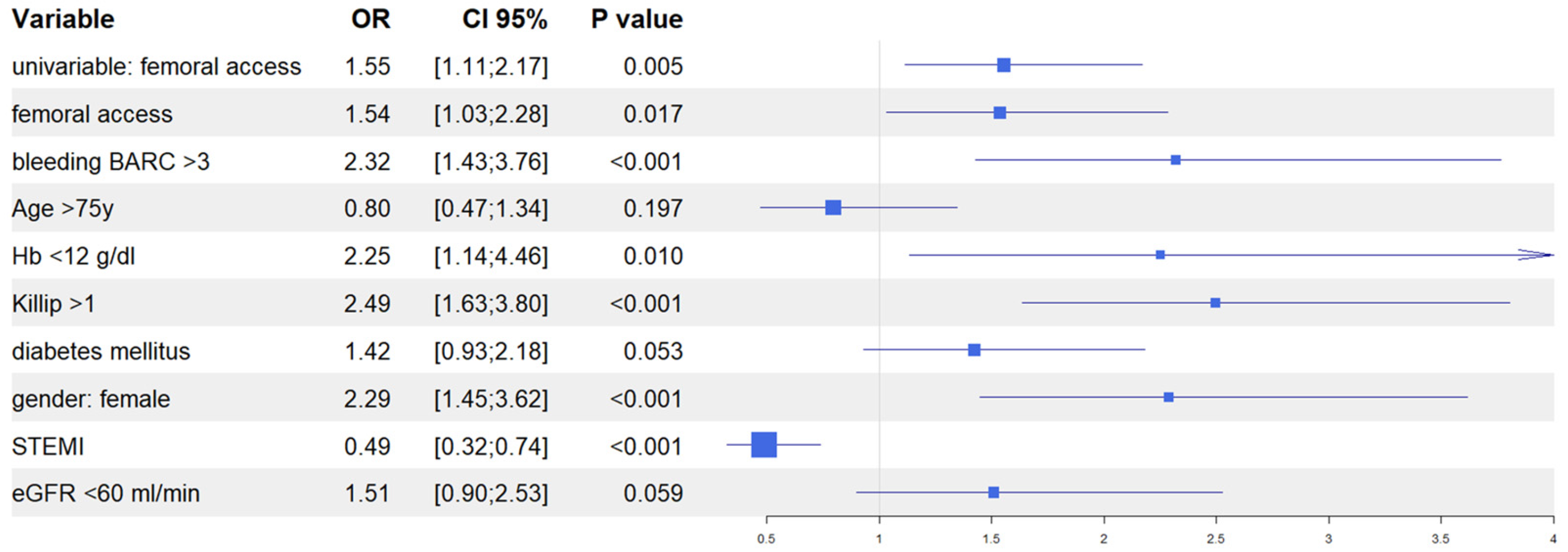Screen dimensions: 1568x552
Task: Click the P value 0.197
Action: tap(653, 209)
